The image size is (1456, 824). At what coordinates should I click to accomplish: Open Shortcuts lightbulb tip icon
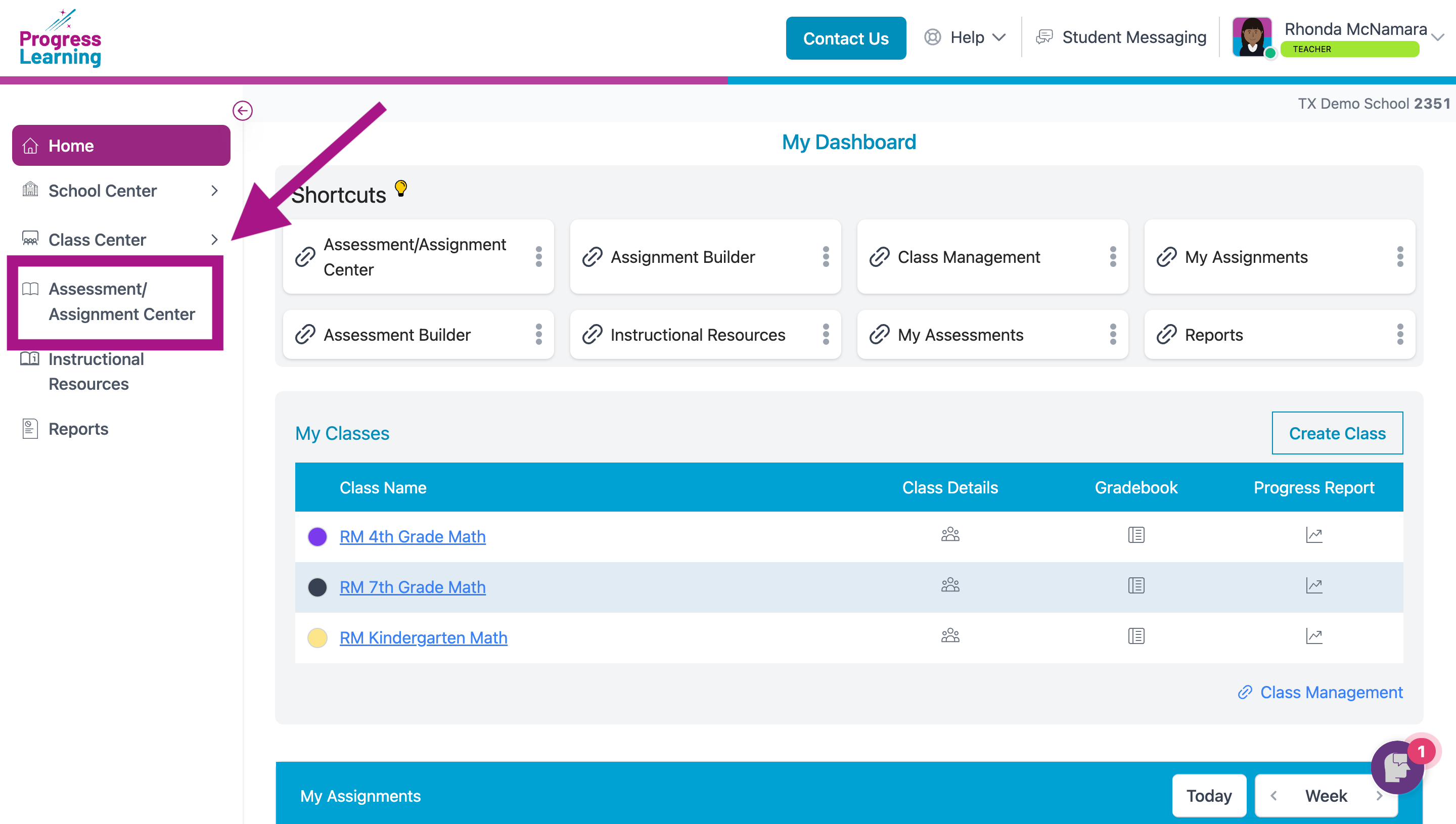pyautogui.click(x=400, y=188)
